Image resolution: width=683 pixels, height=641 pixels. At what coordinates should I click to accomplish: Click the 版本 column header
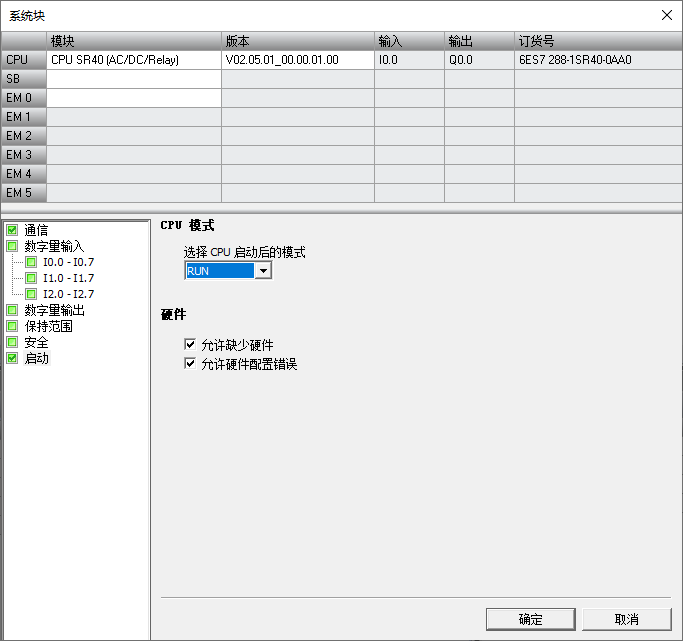click(298, 41)
